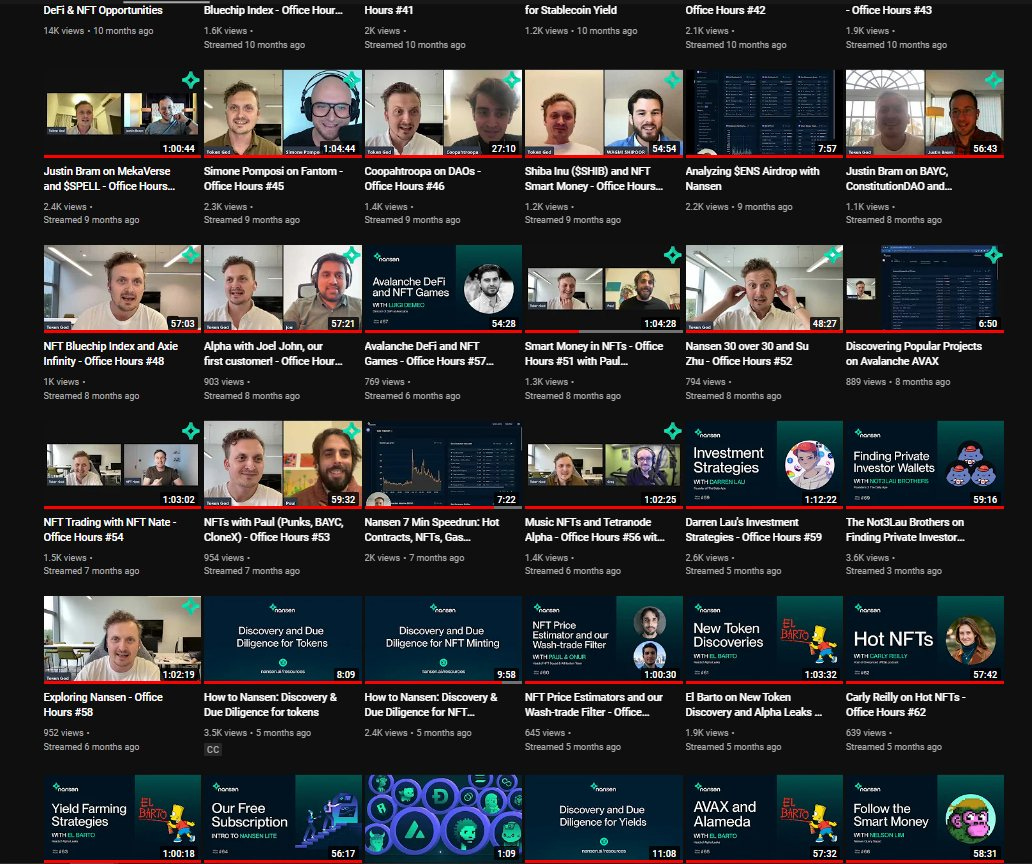Open The Not3Lau Brothers on Finding Private Investor title
The image size is (1032, 864).
[905, 529]
